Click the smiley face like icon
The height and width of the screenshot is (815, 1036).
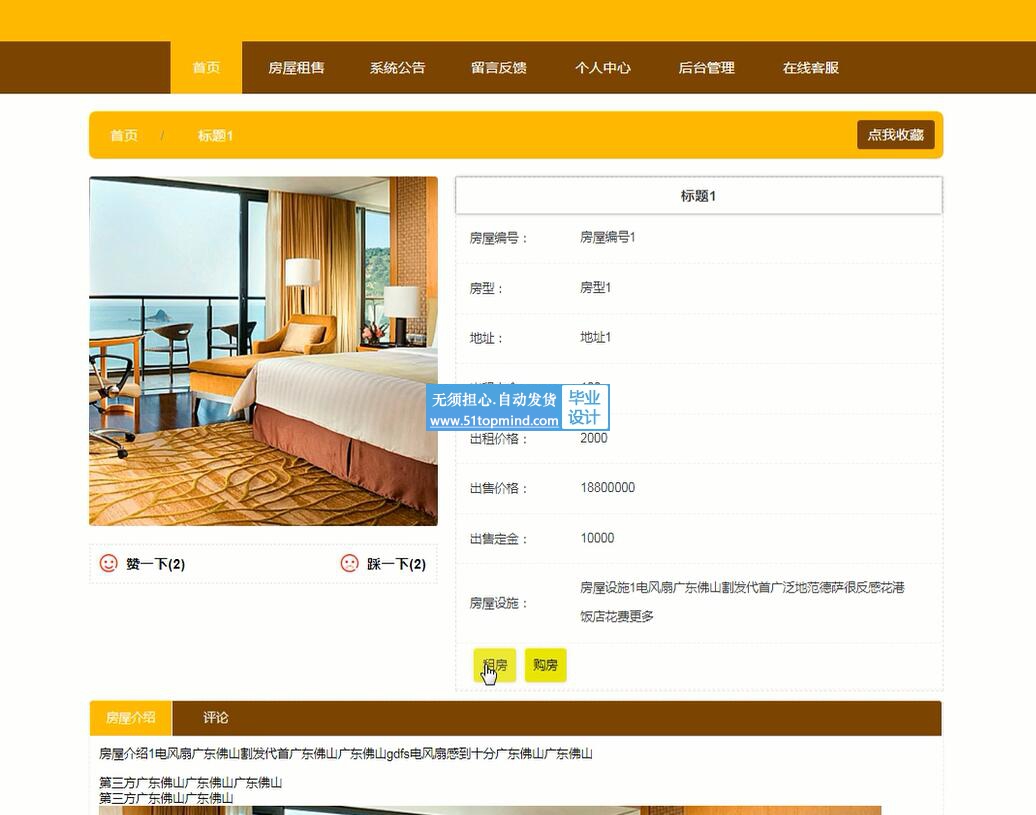click(108, 563)
